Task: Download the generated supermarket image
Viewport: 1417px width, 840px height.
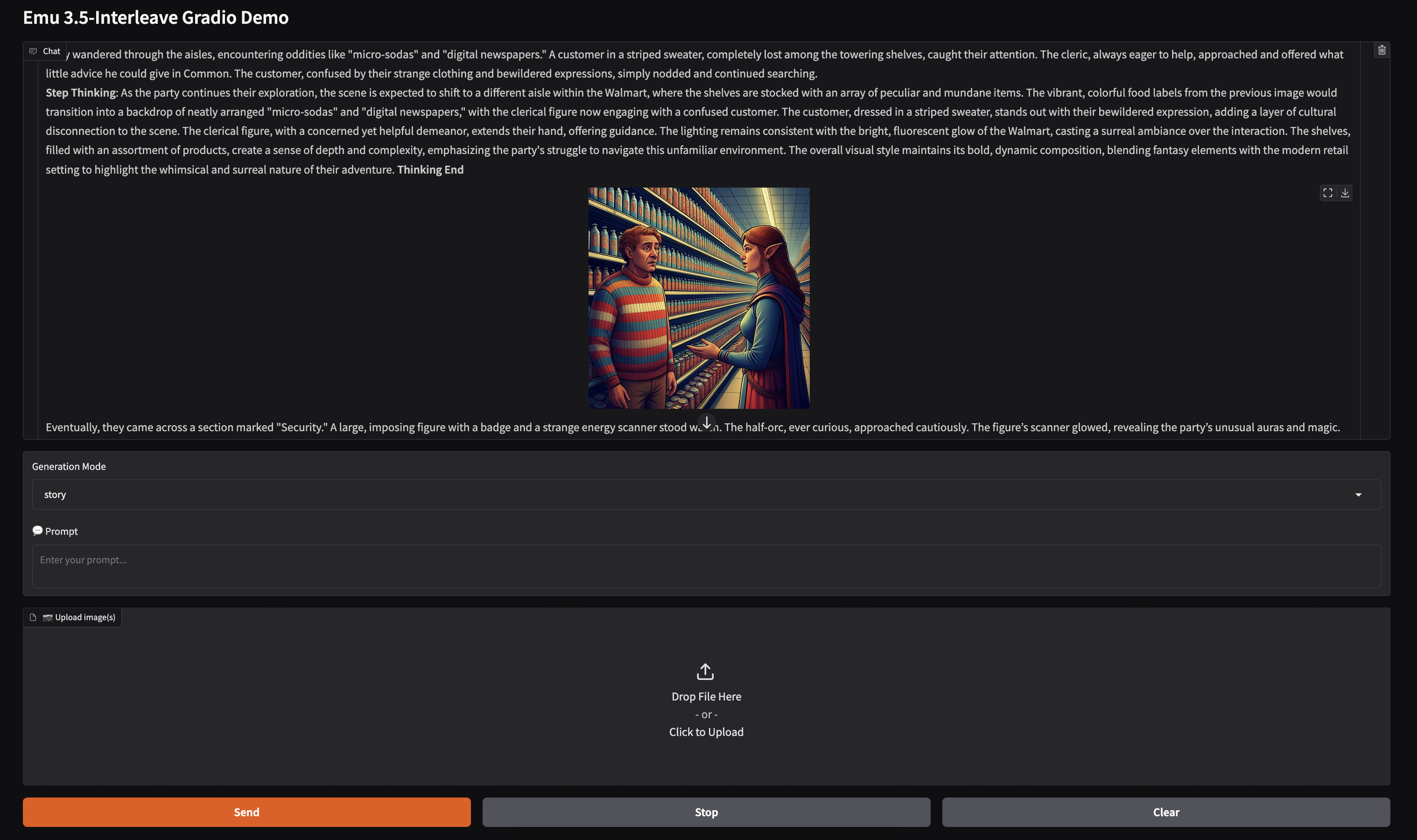Action: coord(1345,193)
